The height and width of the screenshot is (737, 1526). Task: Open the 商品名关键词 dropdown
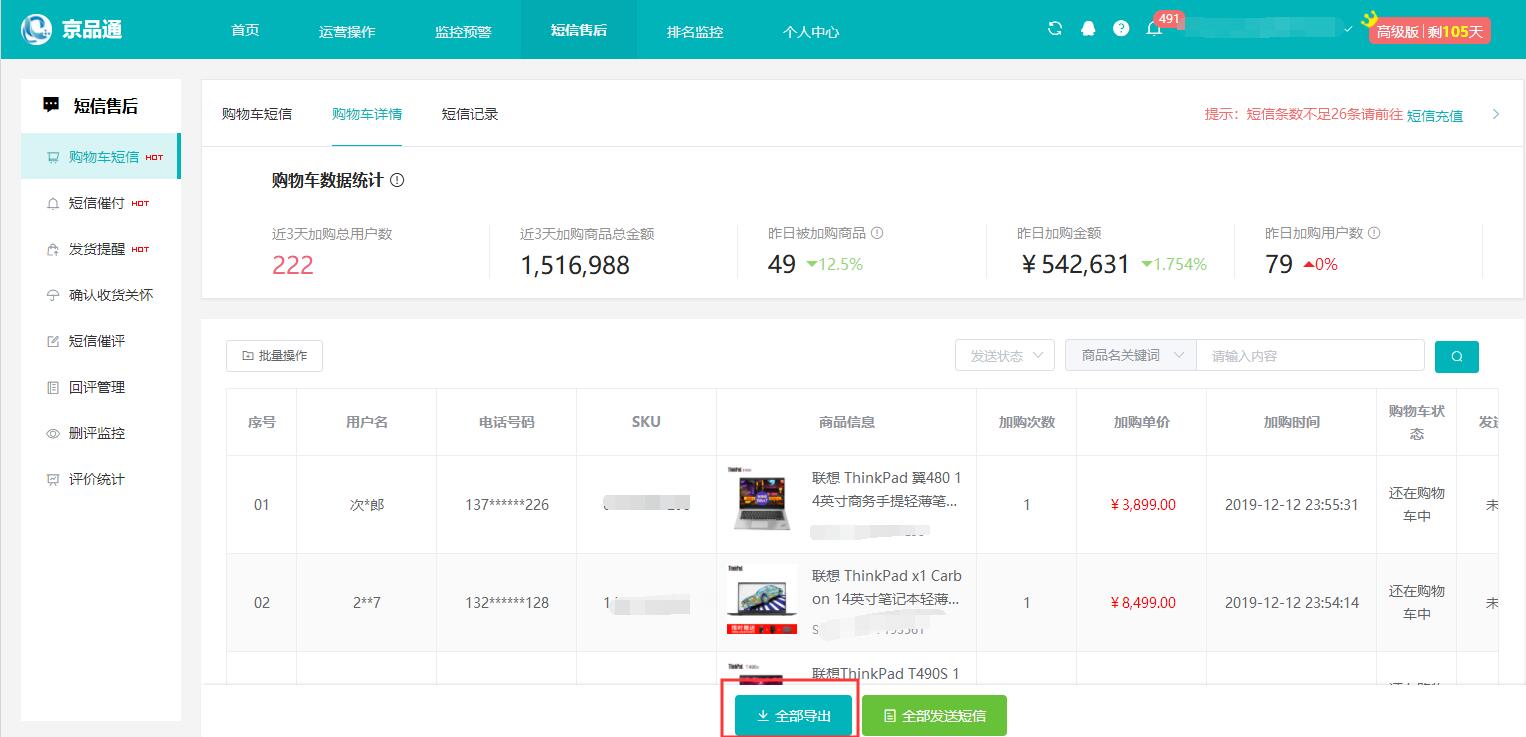point(1131,356)
